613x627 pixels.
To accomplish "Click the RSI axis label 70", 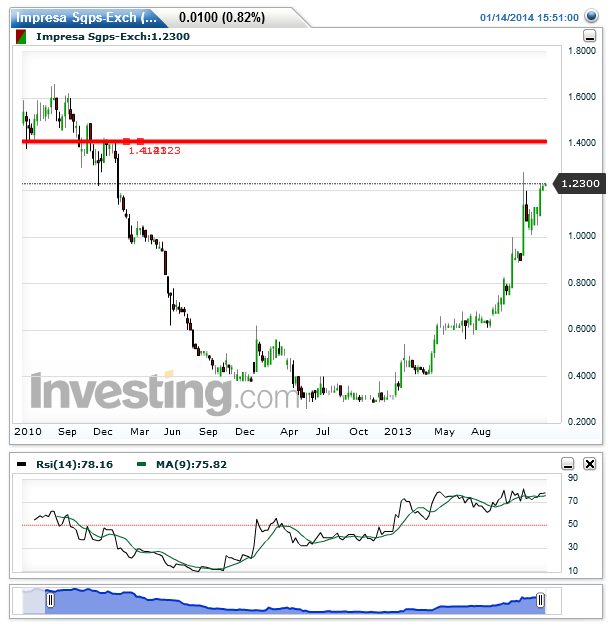I will [573, 501].
